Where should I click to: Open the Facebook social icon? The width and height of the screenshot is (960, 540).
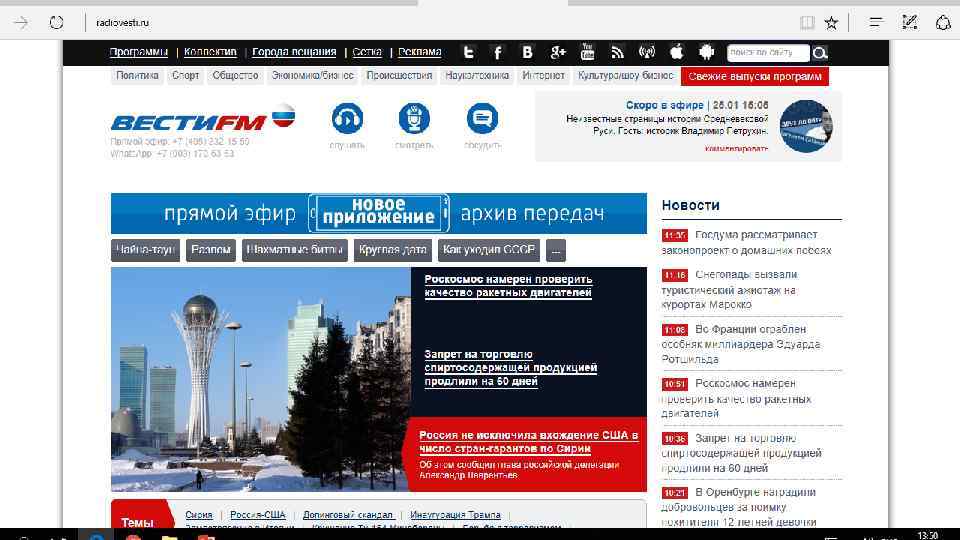click(498, 53)
